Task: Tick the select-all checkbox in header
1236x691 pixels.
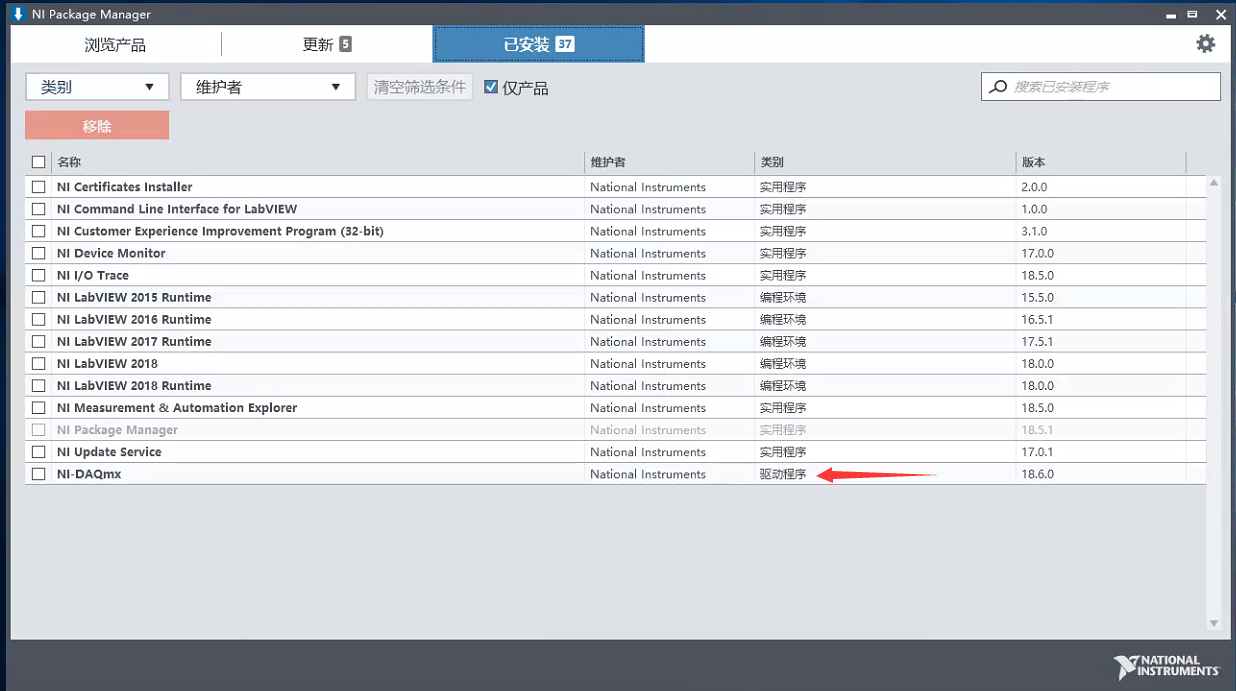Action: pos(39,162)
